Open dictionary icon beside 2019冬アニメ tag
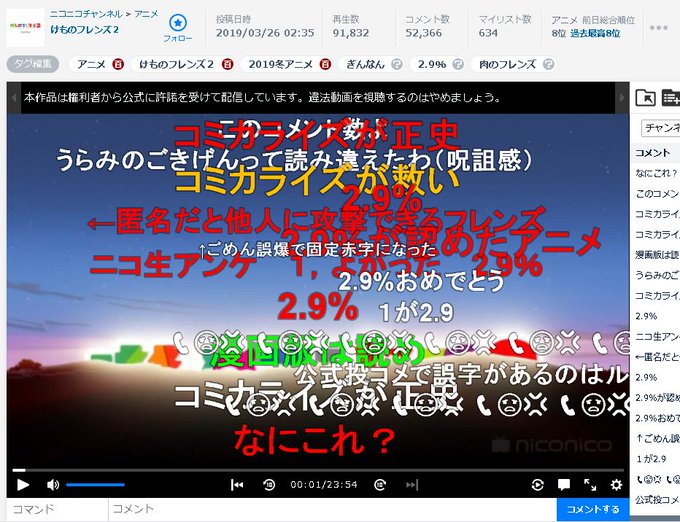The width and height of the screenshot is (680, 522). click(x=325, y=65)
